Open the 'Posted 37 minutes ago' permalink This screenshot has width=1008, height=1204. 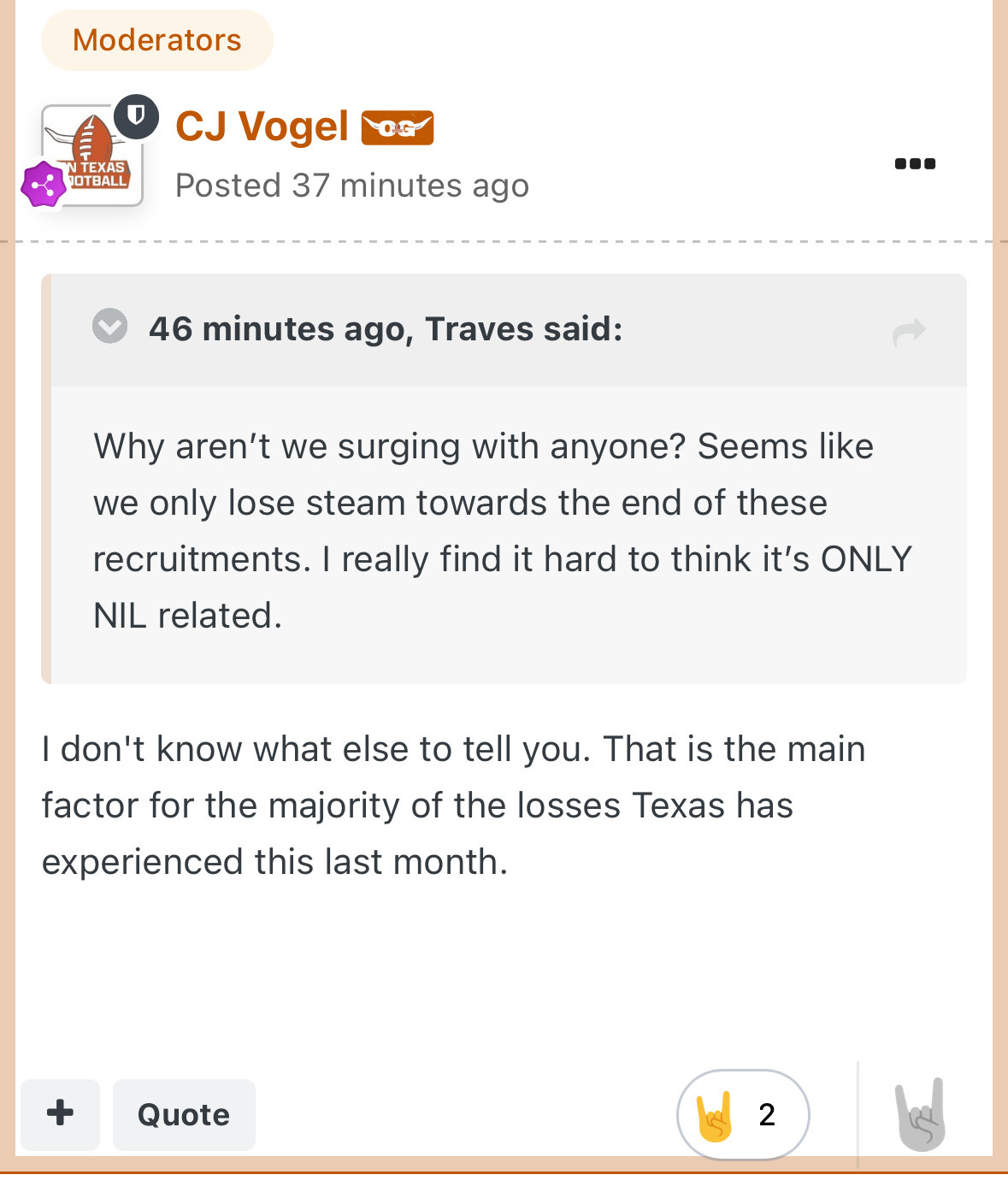tap(352, 186)
